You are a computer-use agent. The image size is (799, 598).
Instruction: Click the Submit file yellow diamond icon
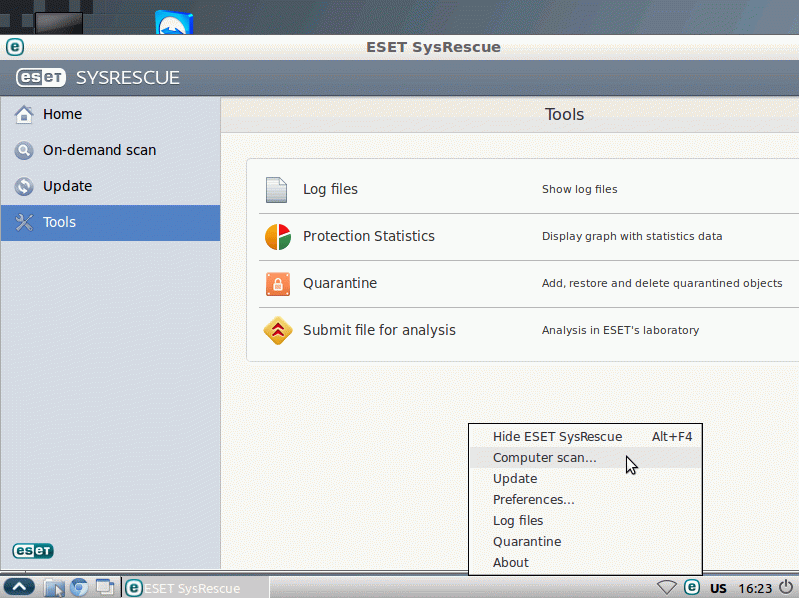pyautogui.click(x=278, y=331)
